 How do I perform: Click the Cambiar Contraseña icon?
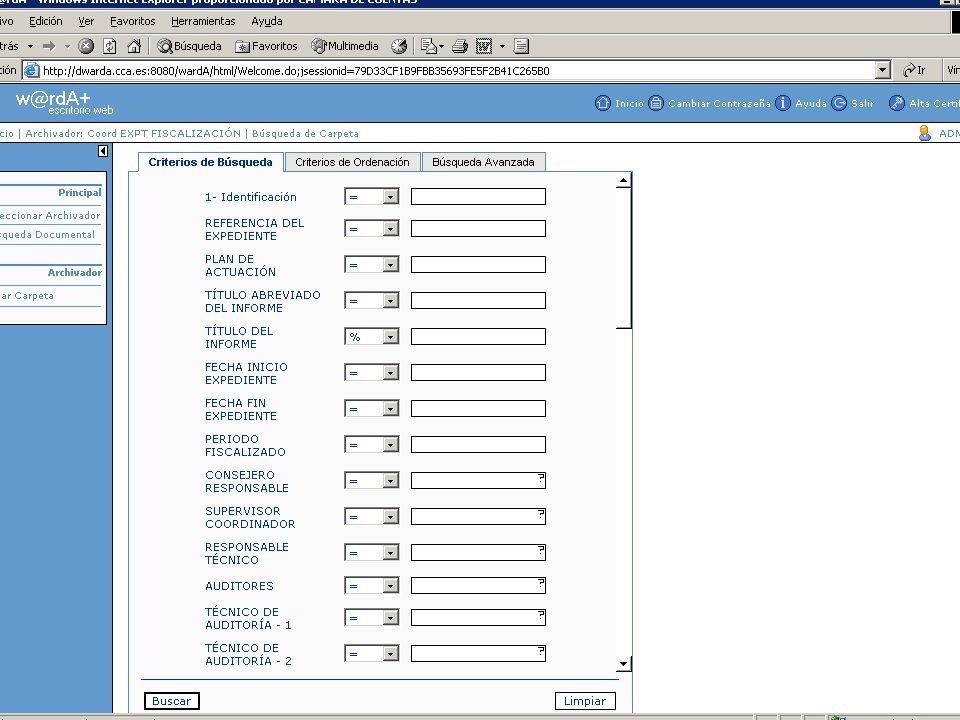click(x=656, y=103)
